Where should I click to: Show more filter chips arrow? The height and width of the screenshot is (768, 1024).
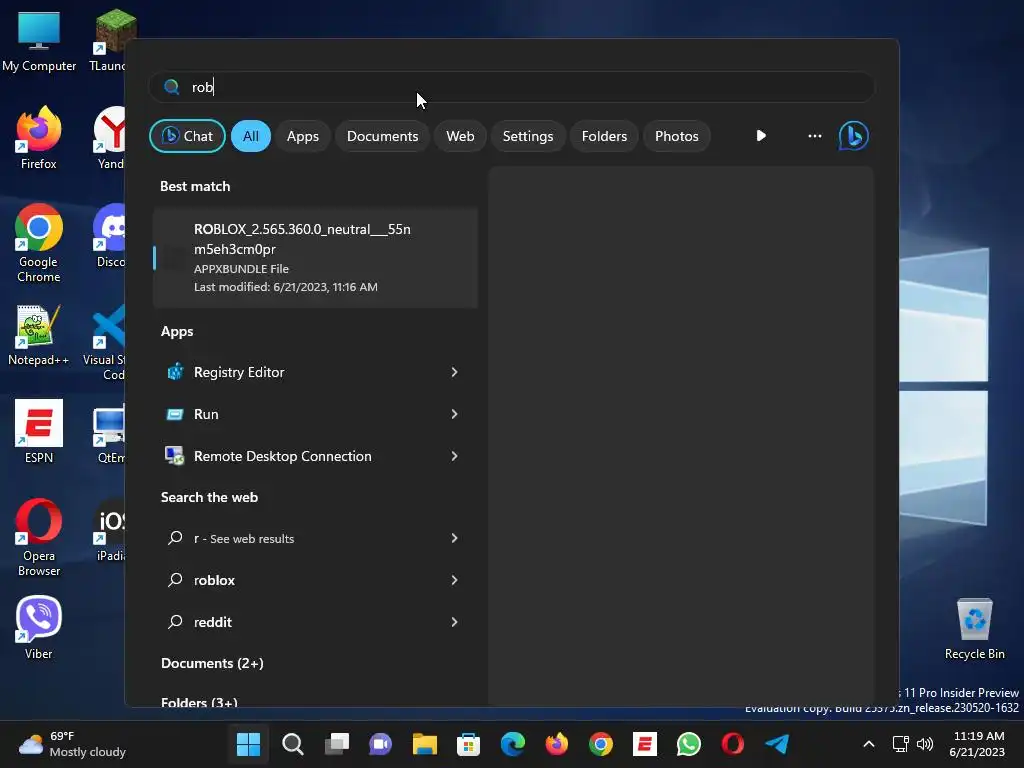[x=761, y=136]
